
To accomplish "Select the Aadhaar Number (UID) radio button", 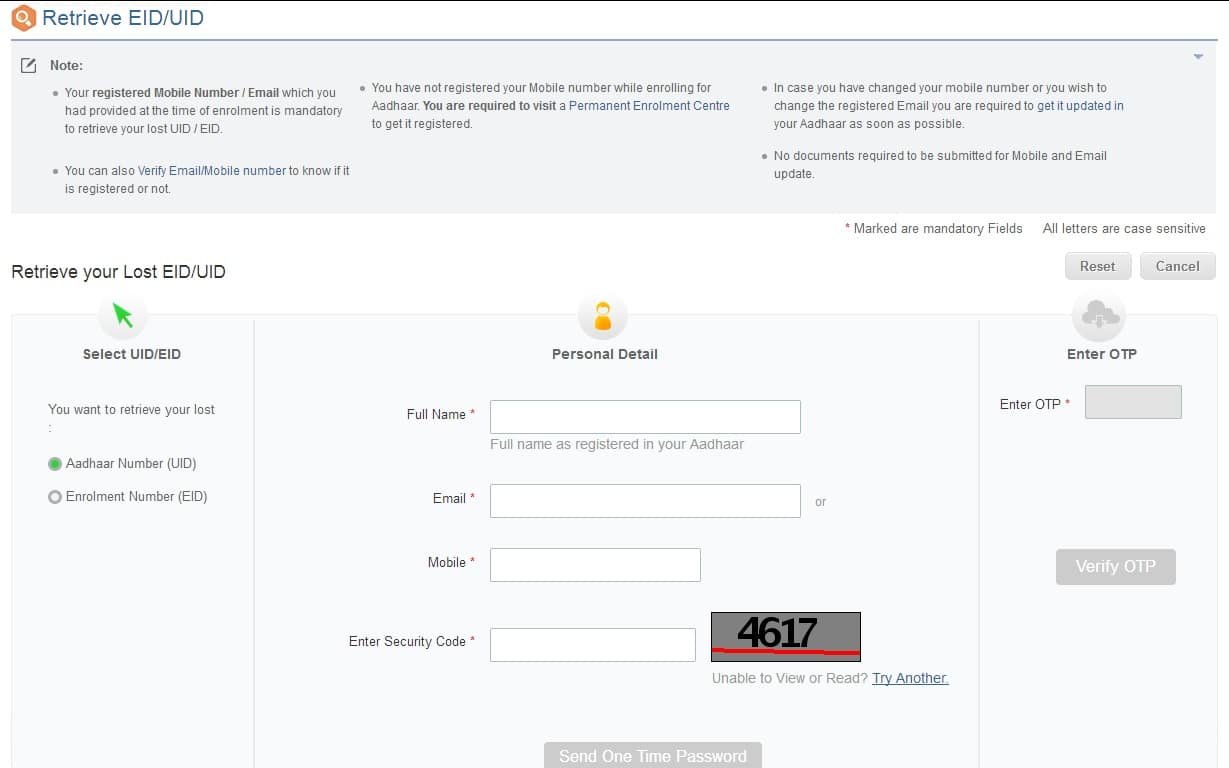I will coord(55,464).
